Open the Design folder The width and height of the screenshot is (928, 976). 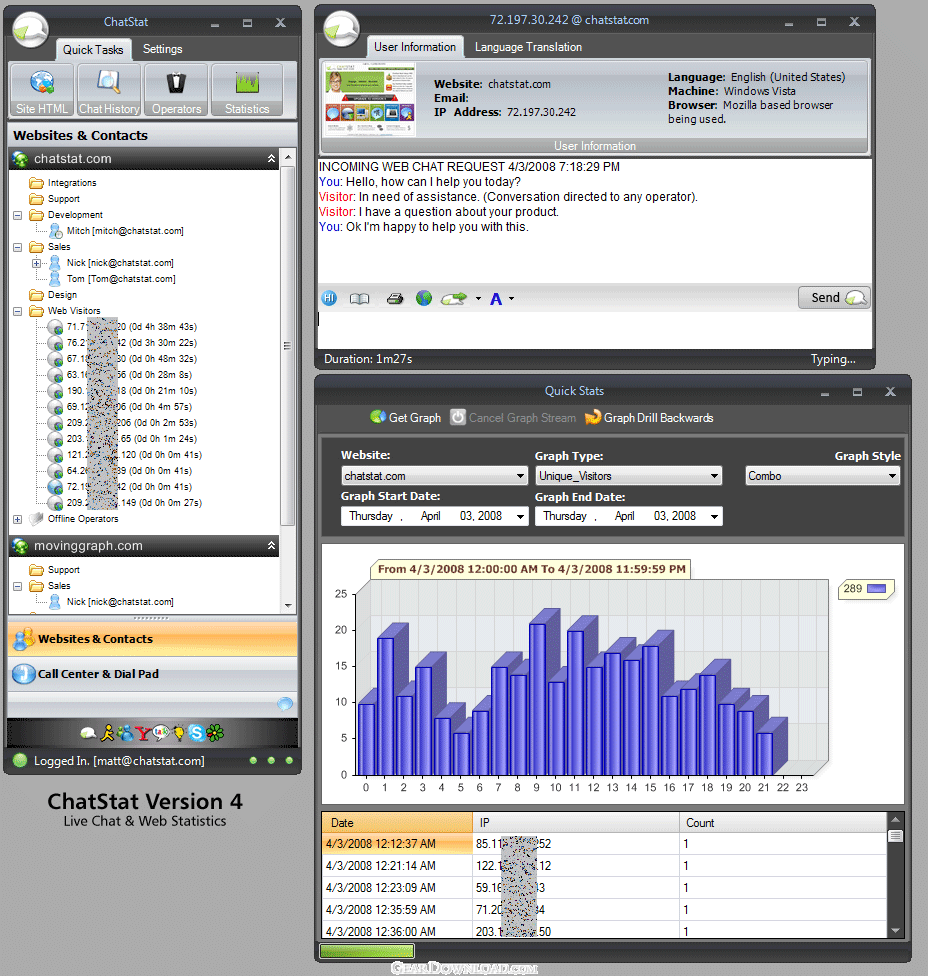click(x=62, y=295)
